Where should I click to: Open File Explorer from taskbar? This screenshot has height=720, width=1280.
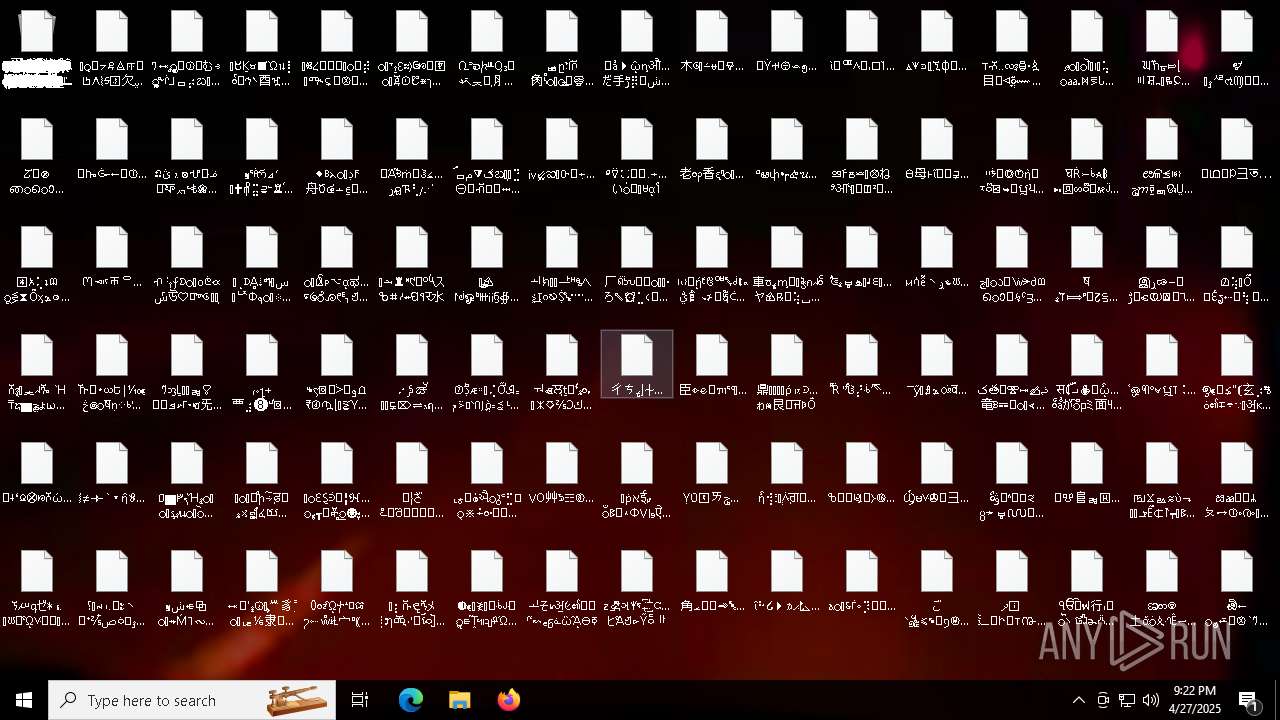click(460, 700)
